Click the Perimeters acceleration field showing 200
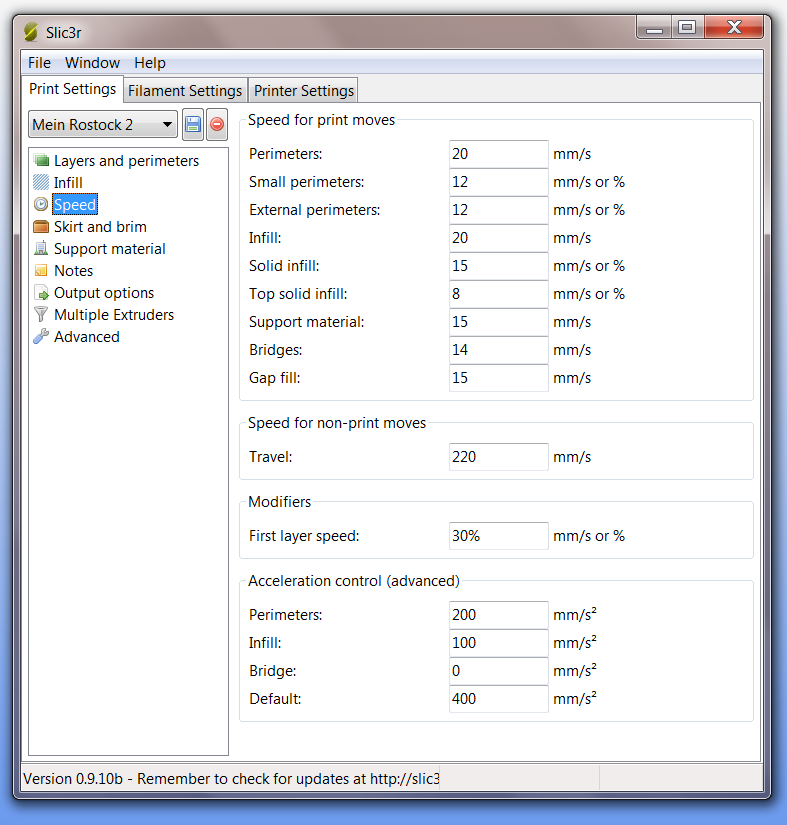 coord(499,615)
